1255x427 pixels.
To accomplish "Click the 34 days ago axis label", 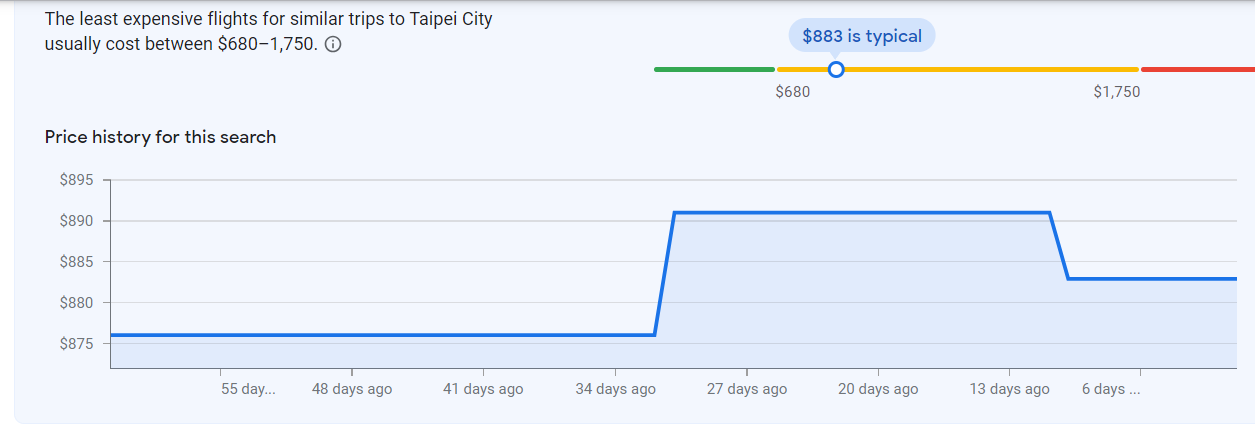I will [x=615, y=389].
